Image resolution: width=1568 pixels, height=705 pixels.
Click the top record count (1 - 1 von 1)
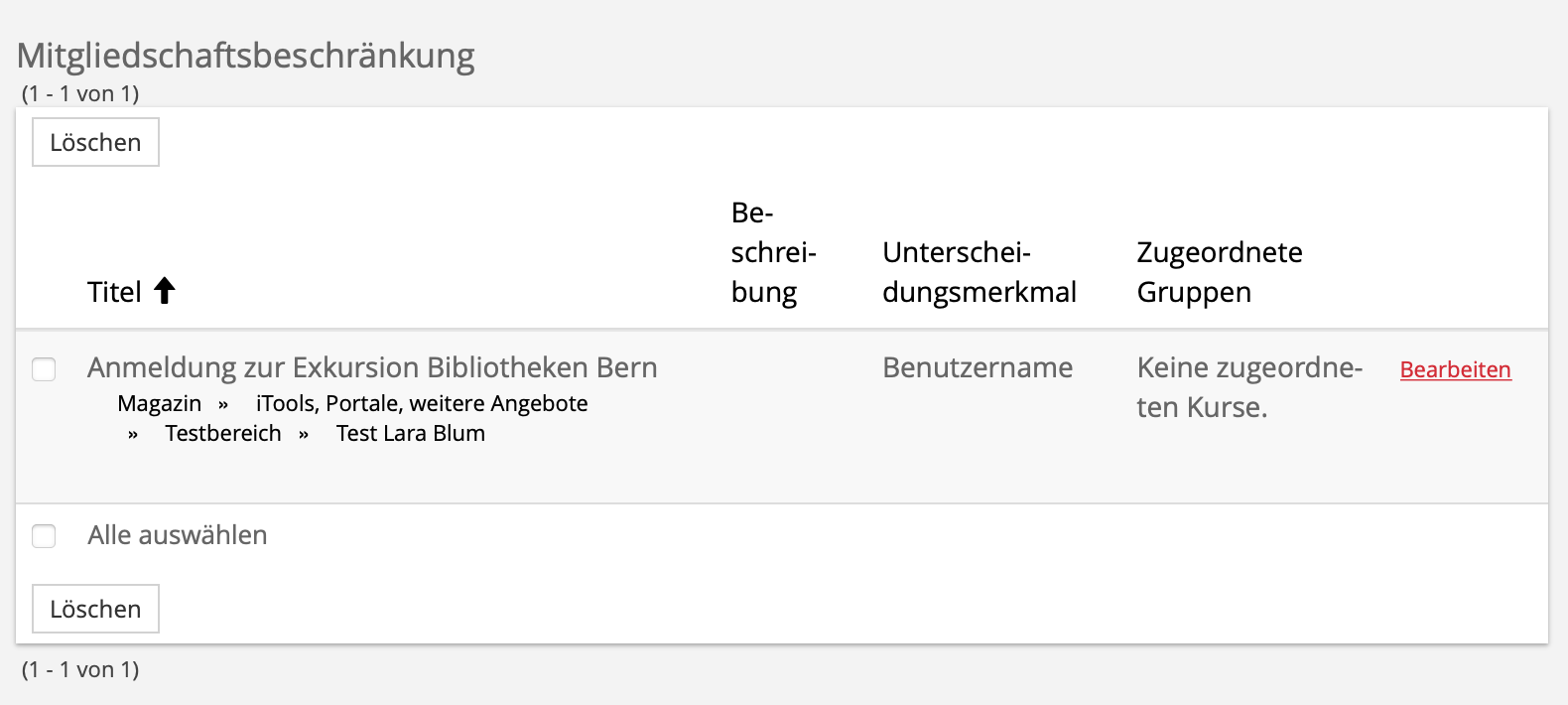[80, 93]
